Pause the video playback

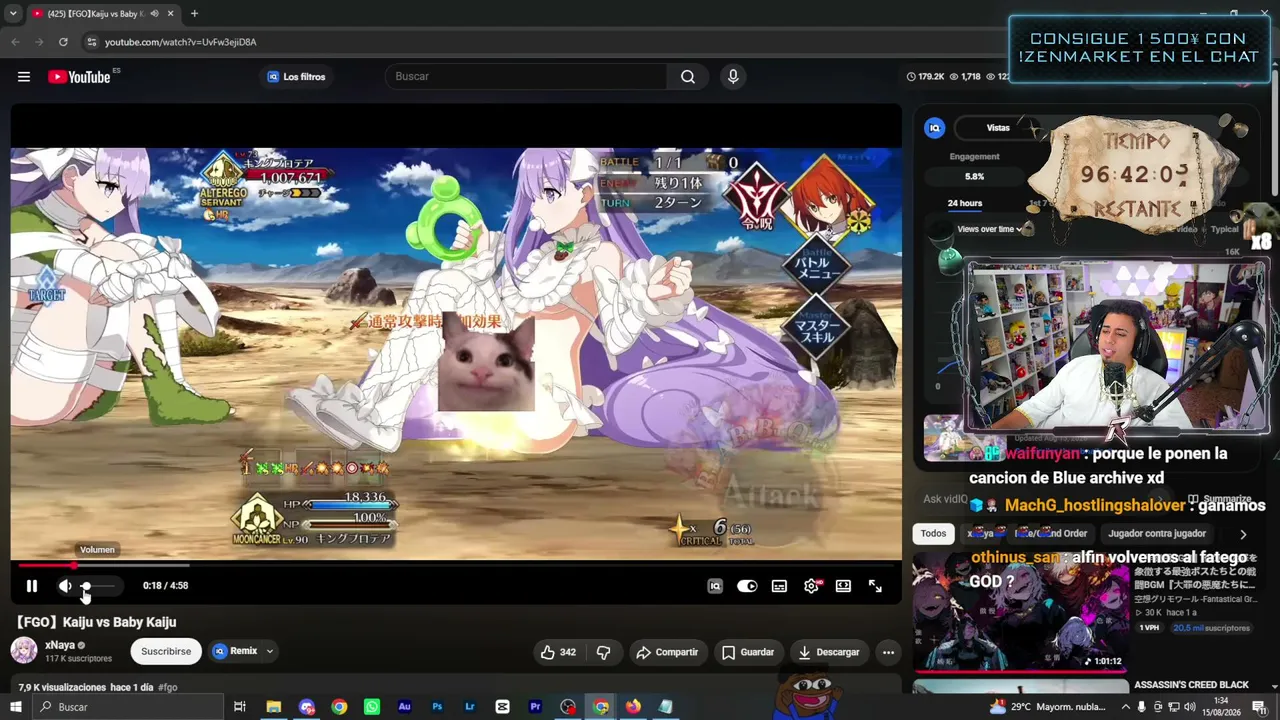pos(31,586)
